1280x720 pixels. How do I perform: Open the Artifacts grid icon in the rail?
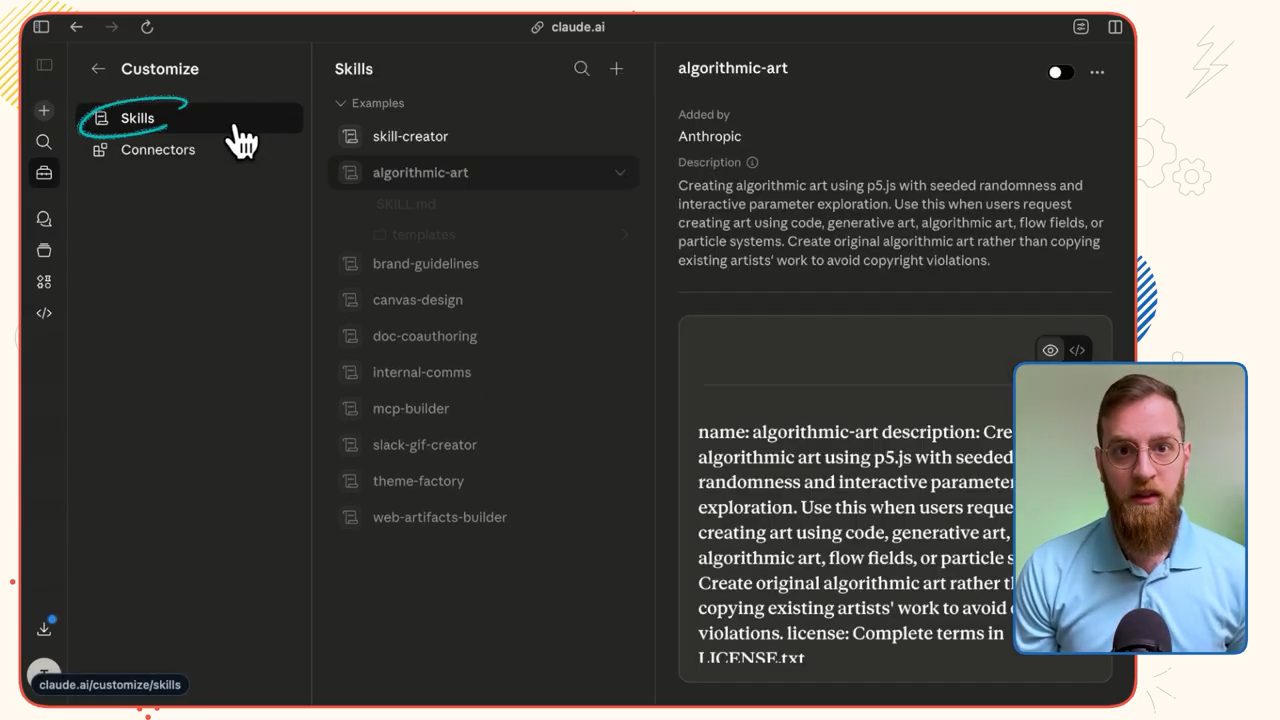(44, 282)
